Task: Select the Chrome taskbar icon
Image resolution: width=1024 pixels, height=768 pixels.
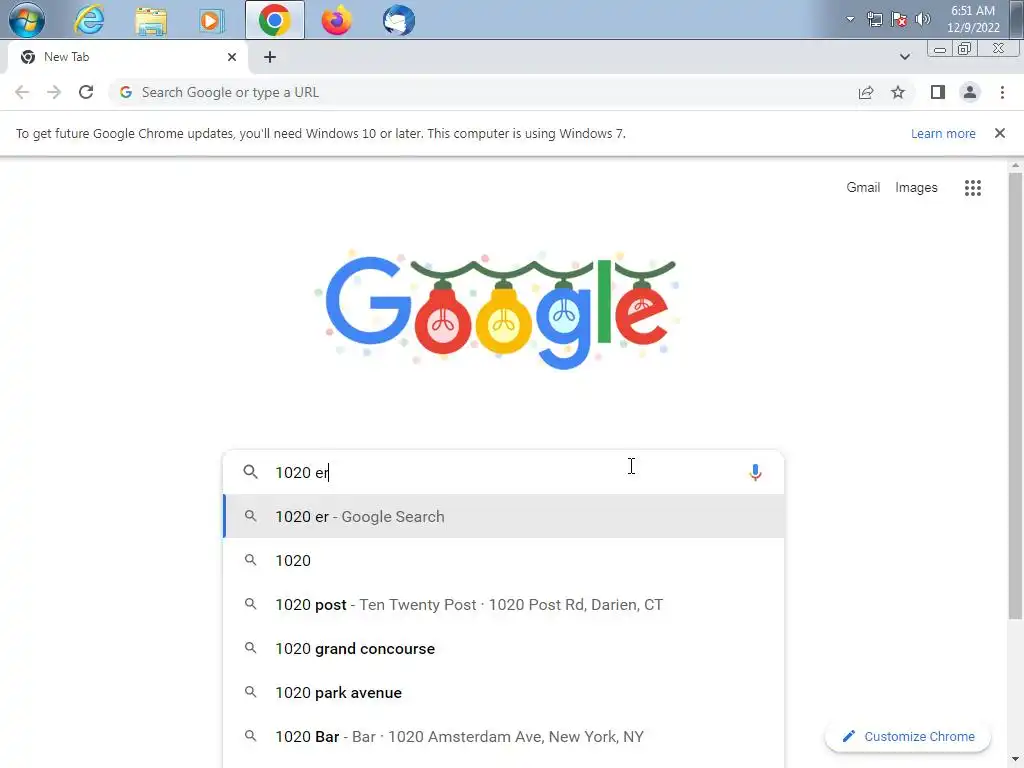Action: (274, 20)
